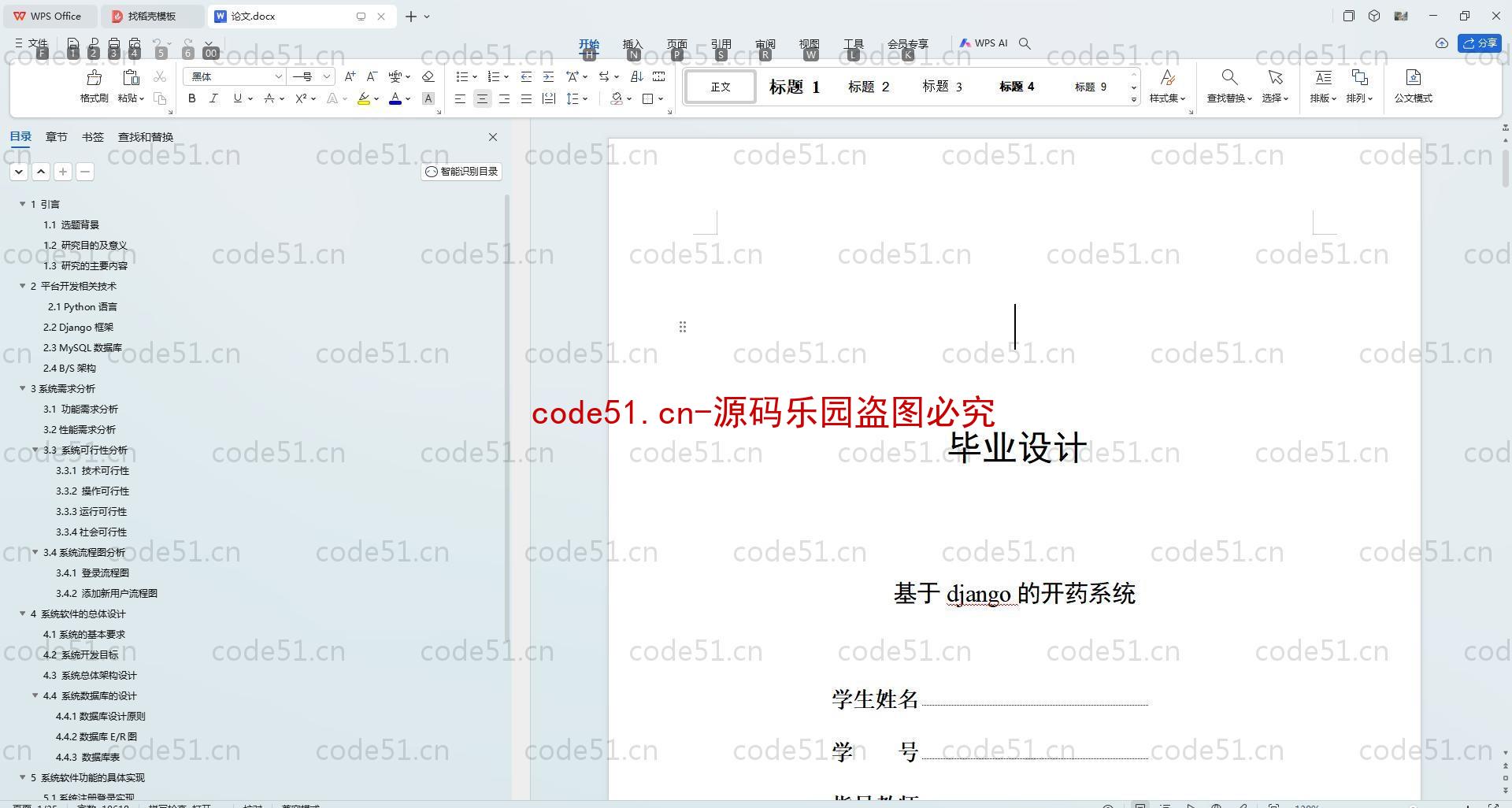This screenshot has width=1512, height=808.
Task: Click the yellow highlight color swatch
Action: click(363, 98)
